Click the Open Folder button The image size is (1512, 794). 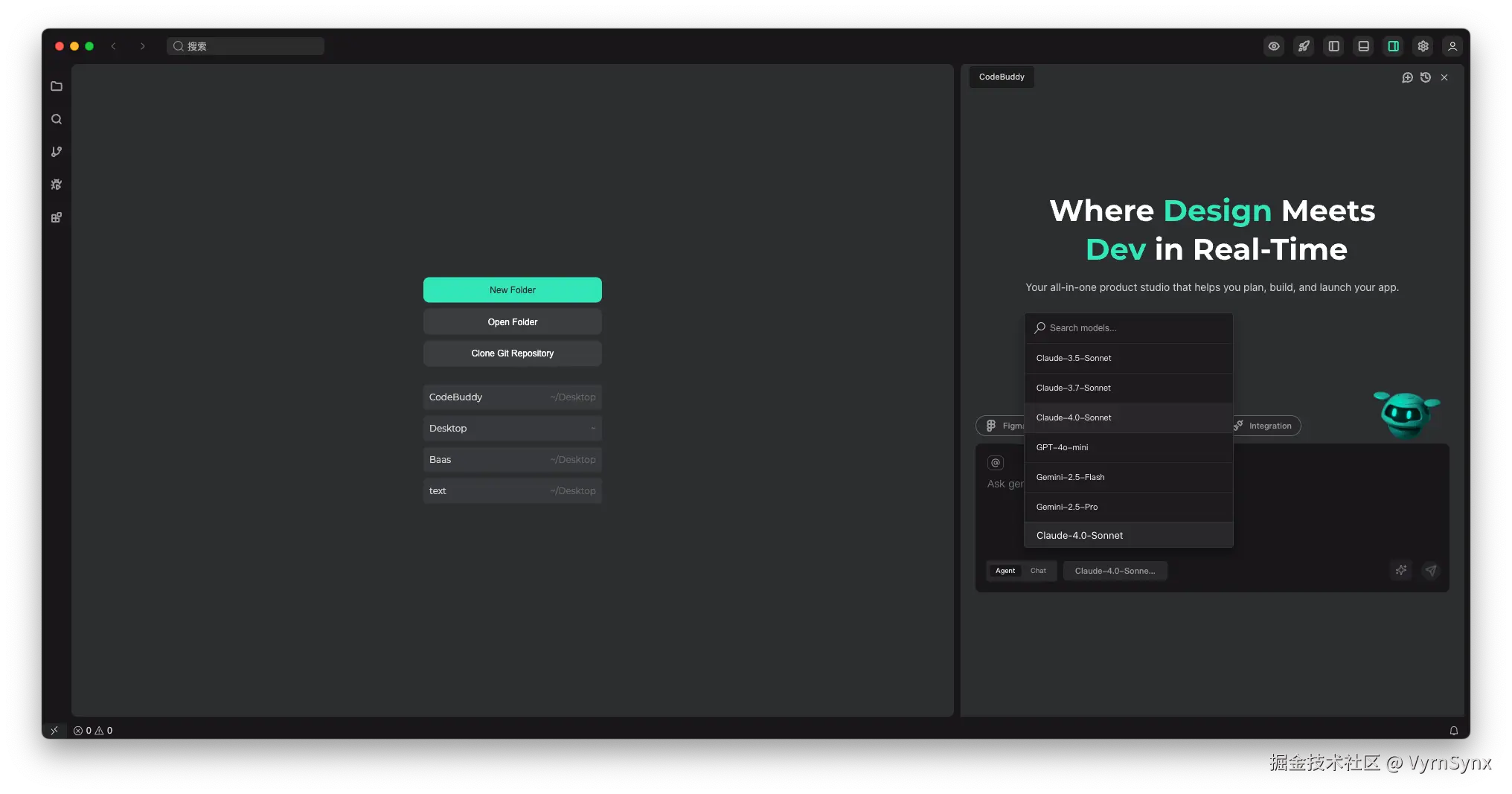[x=513, y=322]
